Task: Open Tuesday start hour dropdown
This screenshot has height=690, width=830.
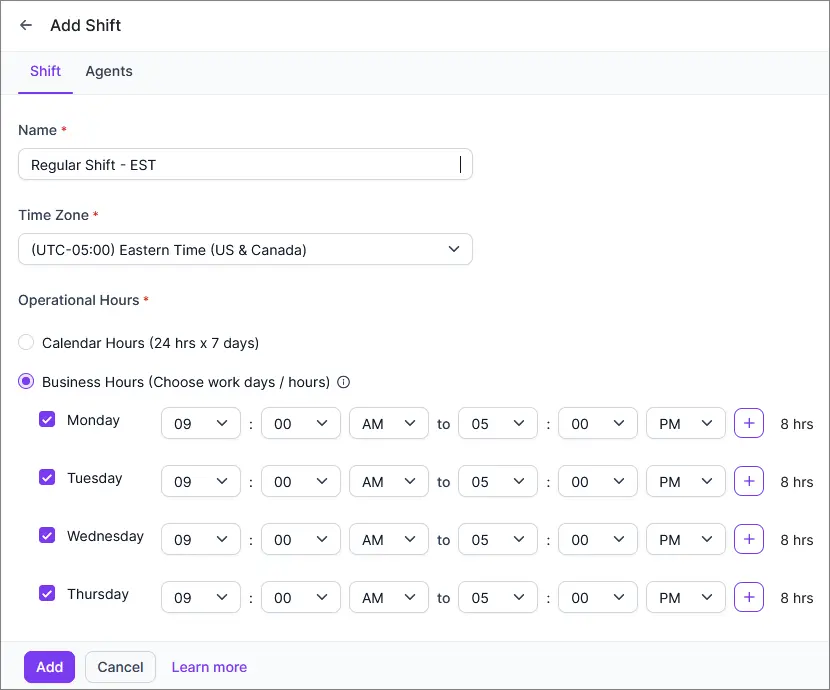Action: [x=201, y=482]
